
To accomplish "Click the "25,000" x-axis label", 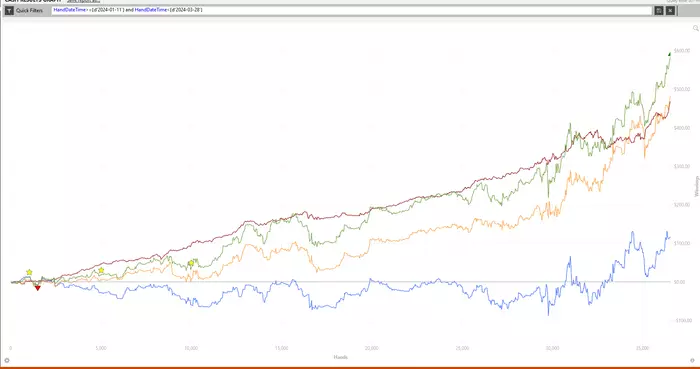I will point(462,348).
